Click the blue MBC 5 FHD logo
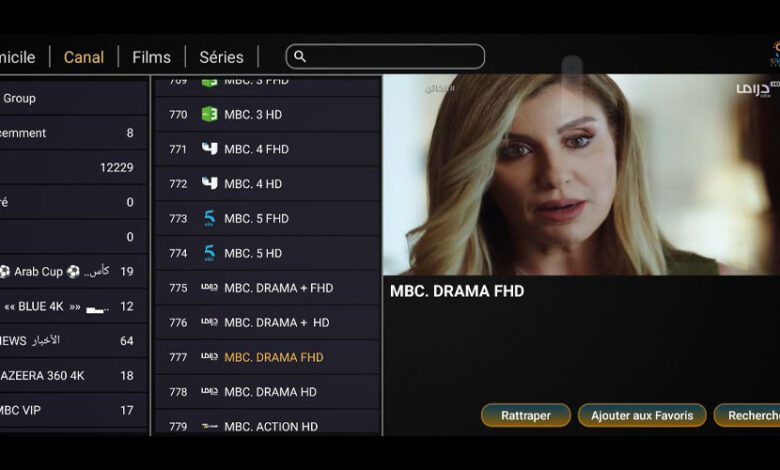The image size is (780, 470). pyautogui.click(x=209, y=218)
